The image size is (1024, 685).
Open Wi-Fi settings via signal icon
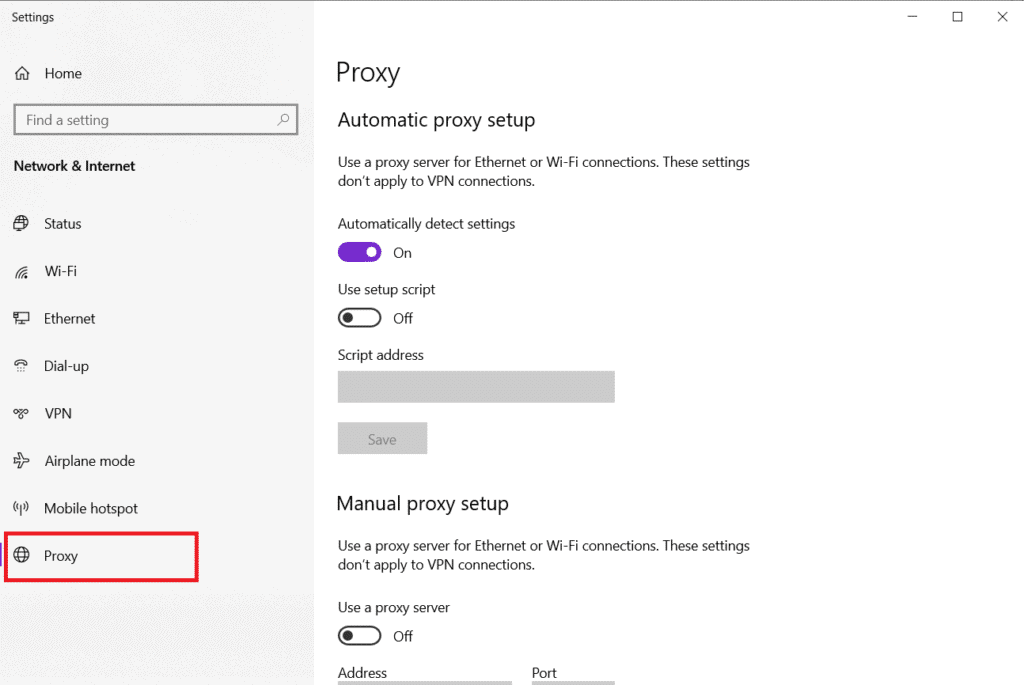22,271
